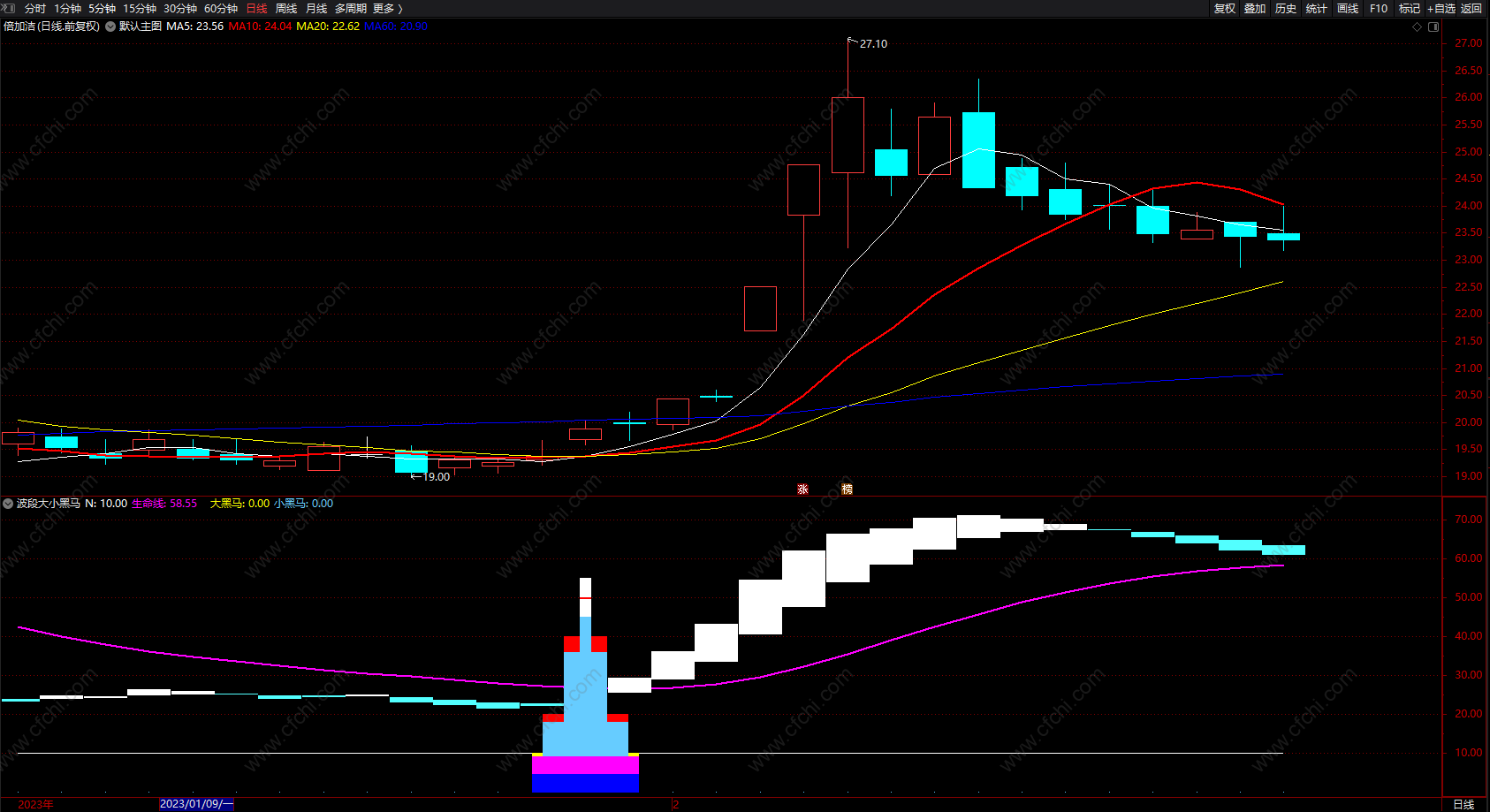1490x812 pixels.
Task: Open the F10 company info
Action: coord(1379,9)
